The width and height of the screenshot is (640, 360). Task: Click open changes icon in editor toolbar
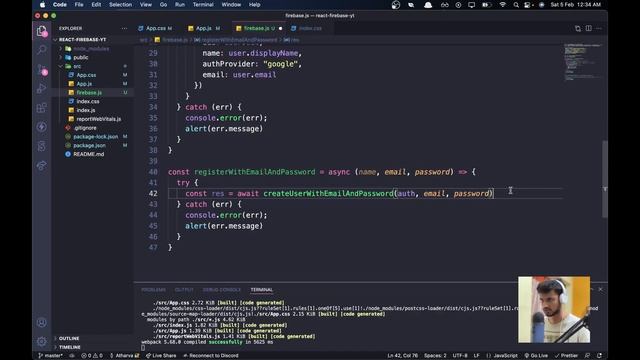pos(578,28)
